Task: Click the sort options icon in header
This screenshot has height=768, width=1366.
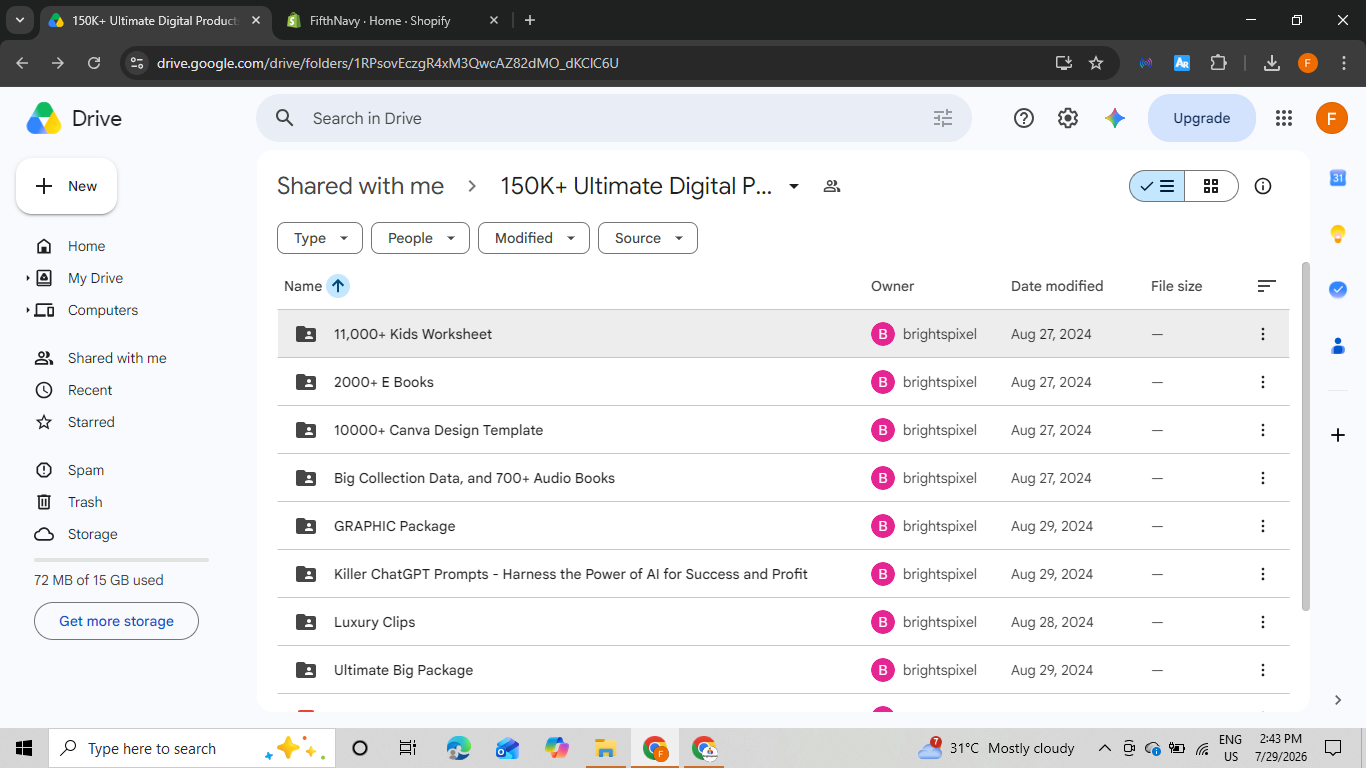Action: point(1266,286)
